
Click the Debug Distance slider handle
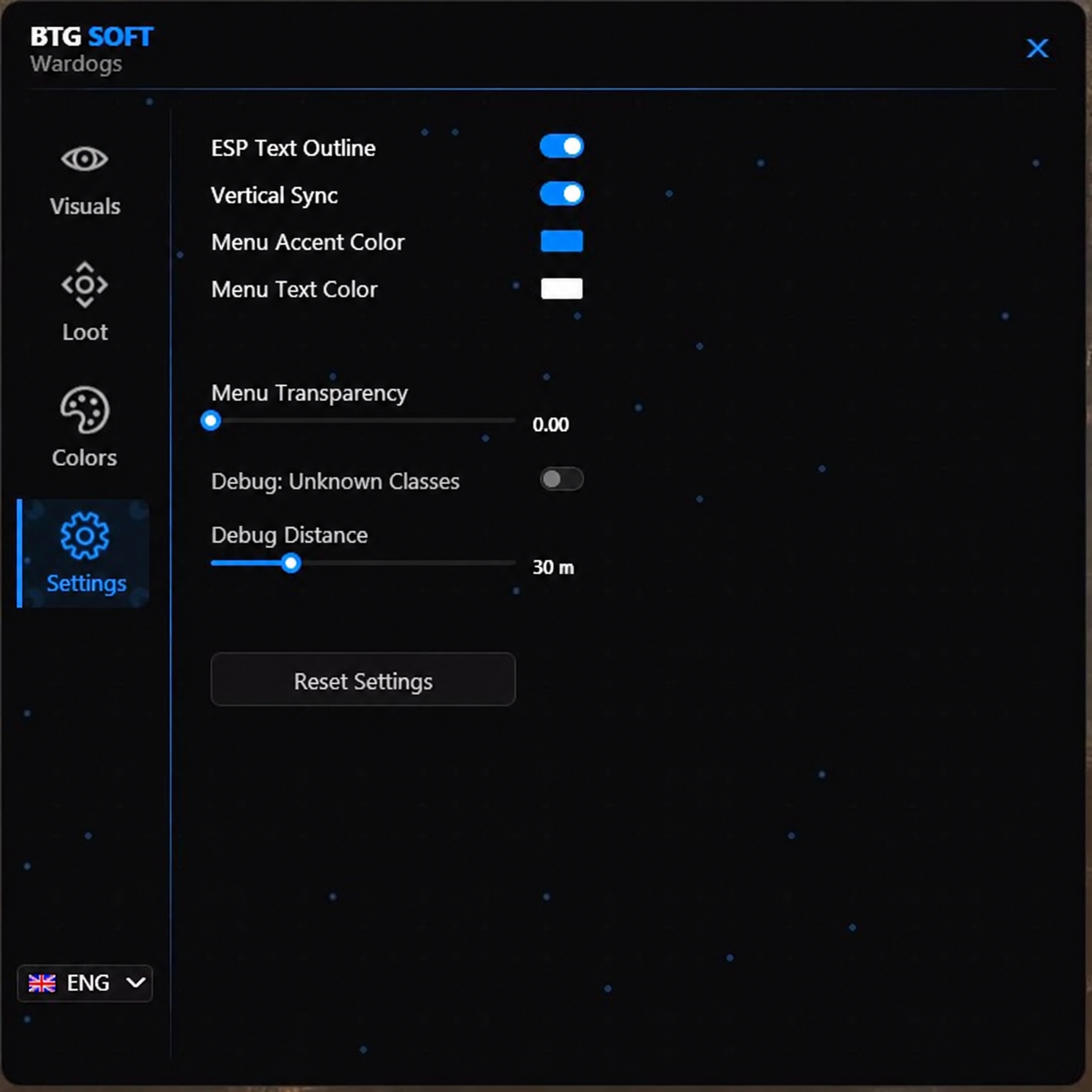click(291, 563)
